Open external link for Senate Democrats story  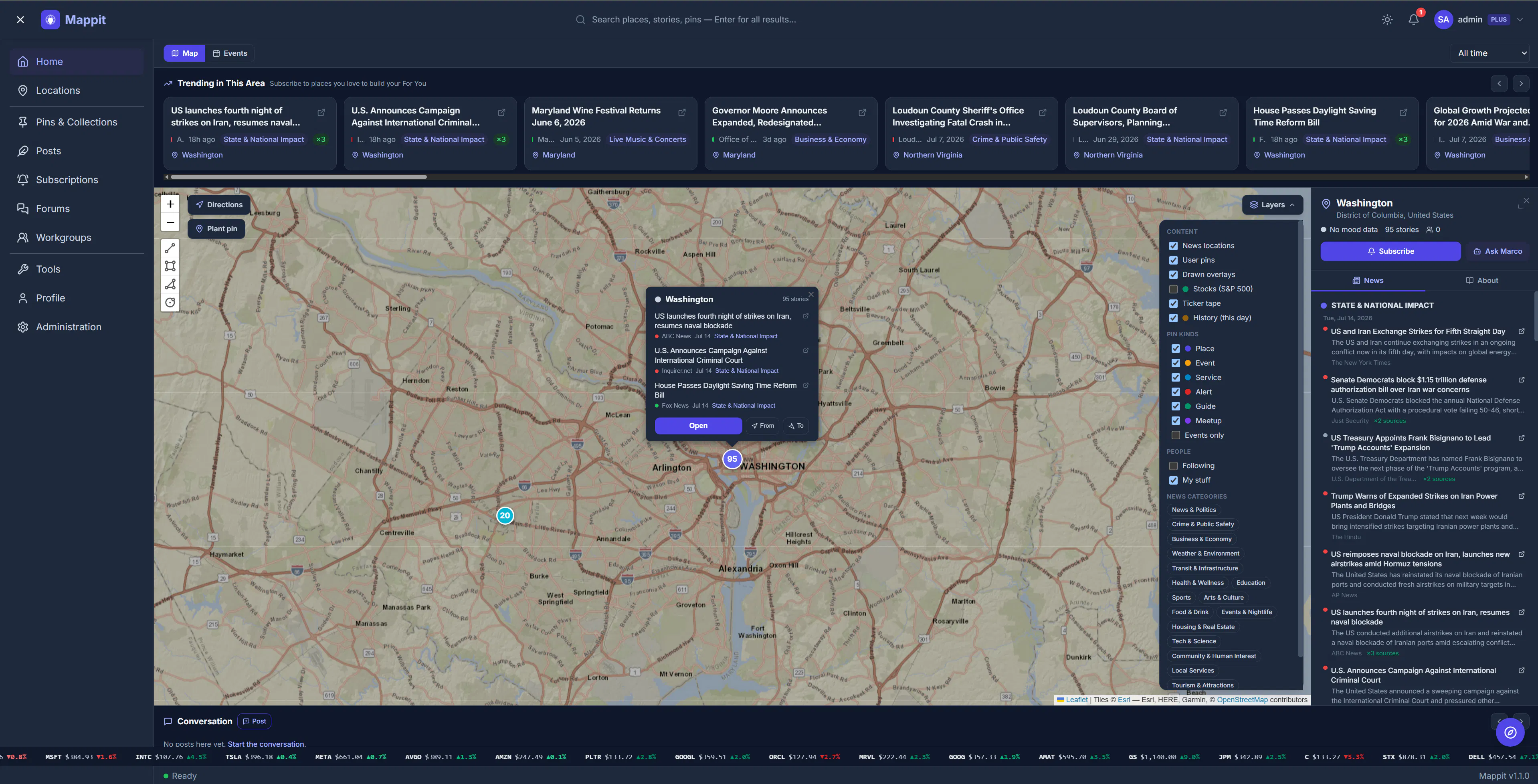[x=1521, y=380]
